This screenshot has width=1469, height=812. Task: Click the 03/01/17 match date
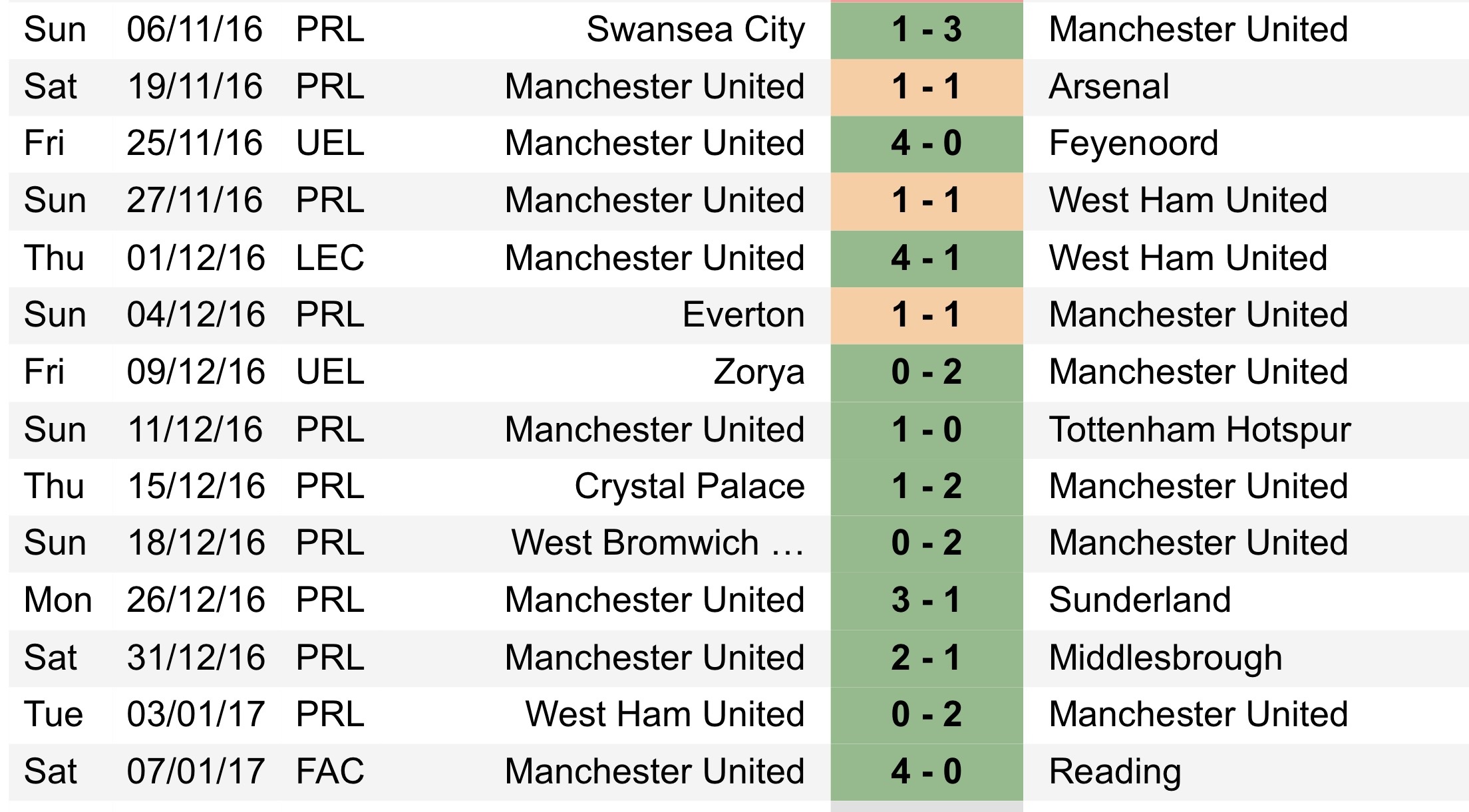pos(196,715)
